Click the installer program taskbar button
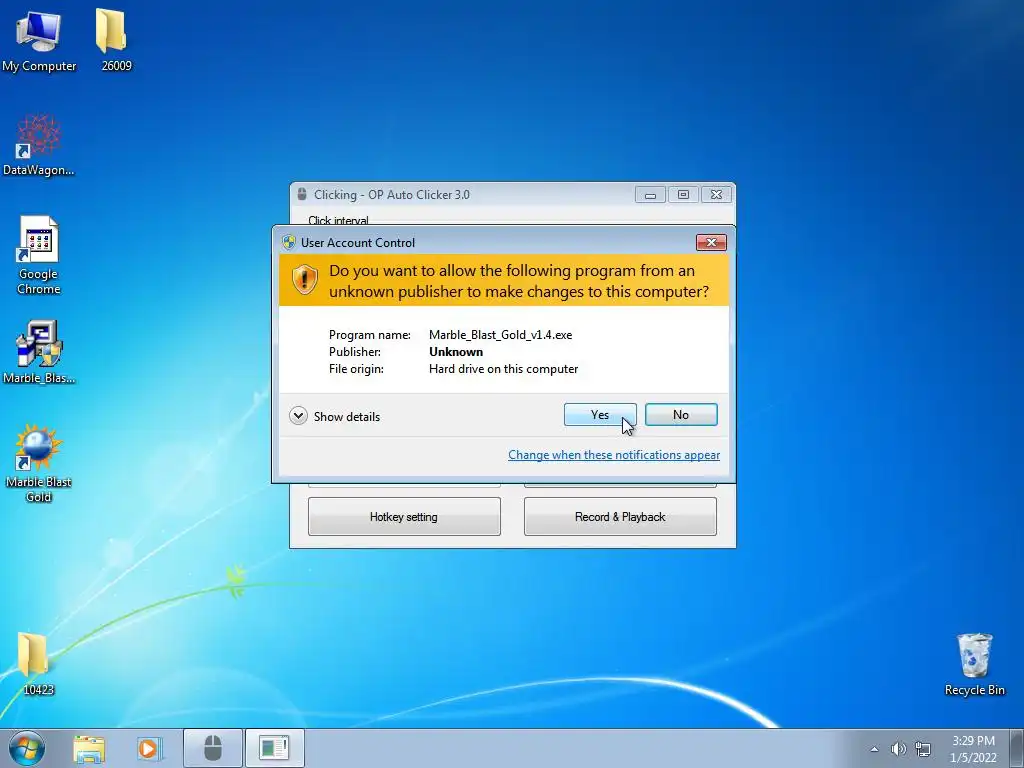 click(274, 748)
